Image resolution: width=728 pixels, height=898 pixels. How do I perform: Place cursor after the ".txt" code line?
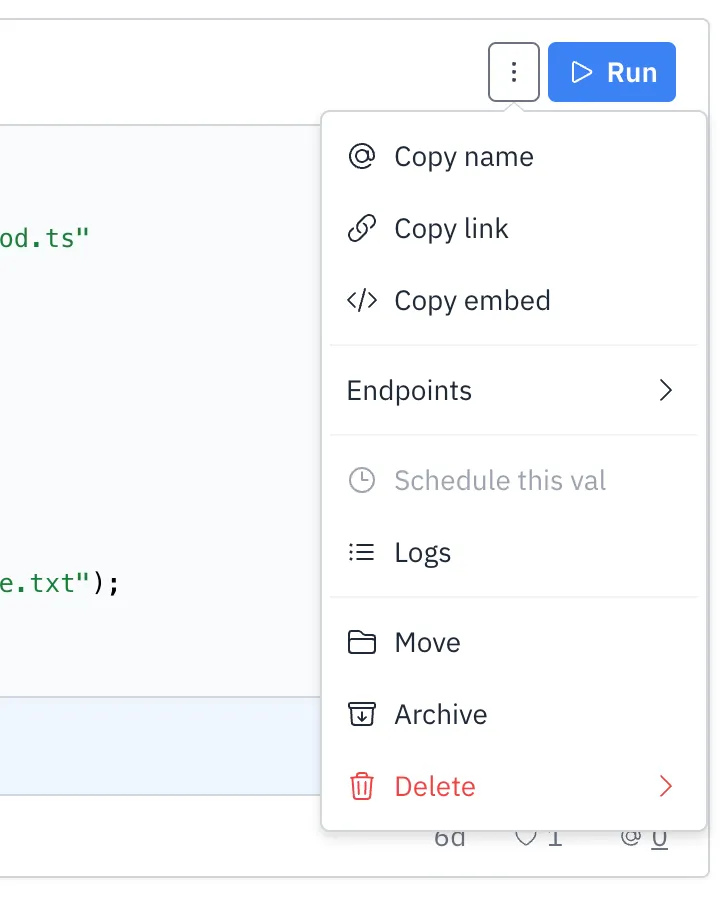123,582
